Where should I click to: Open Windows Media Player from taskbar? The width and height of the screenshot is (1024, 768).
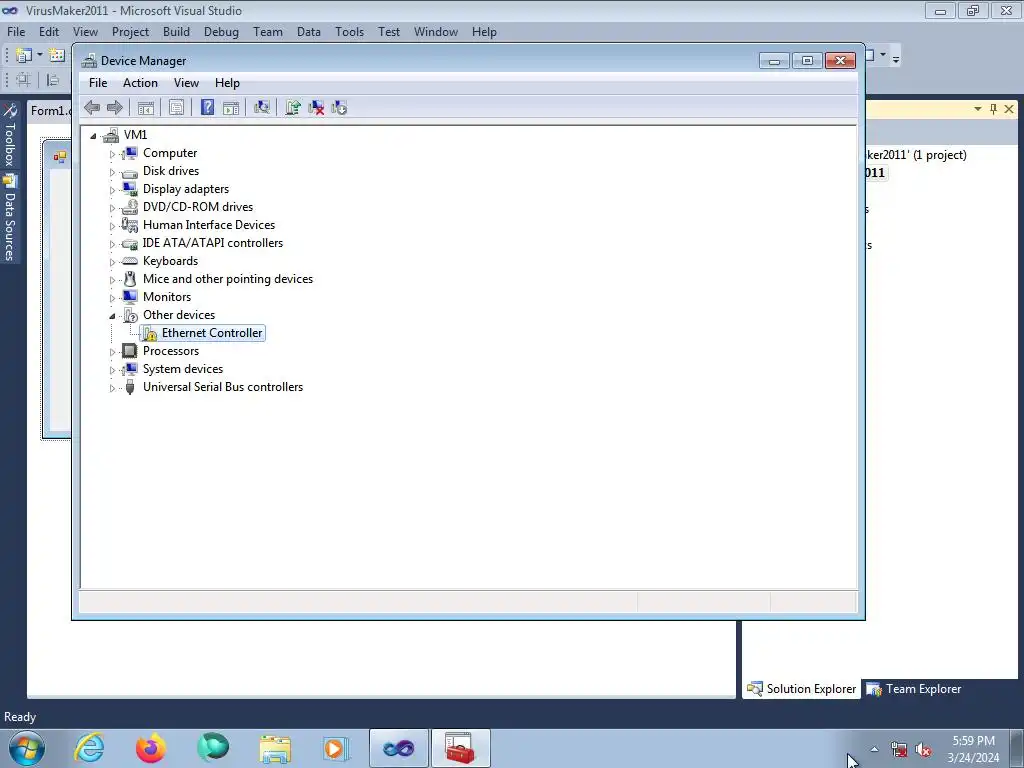point(336,748)
